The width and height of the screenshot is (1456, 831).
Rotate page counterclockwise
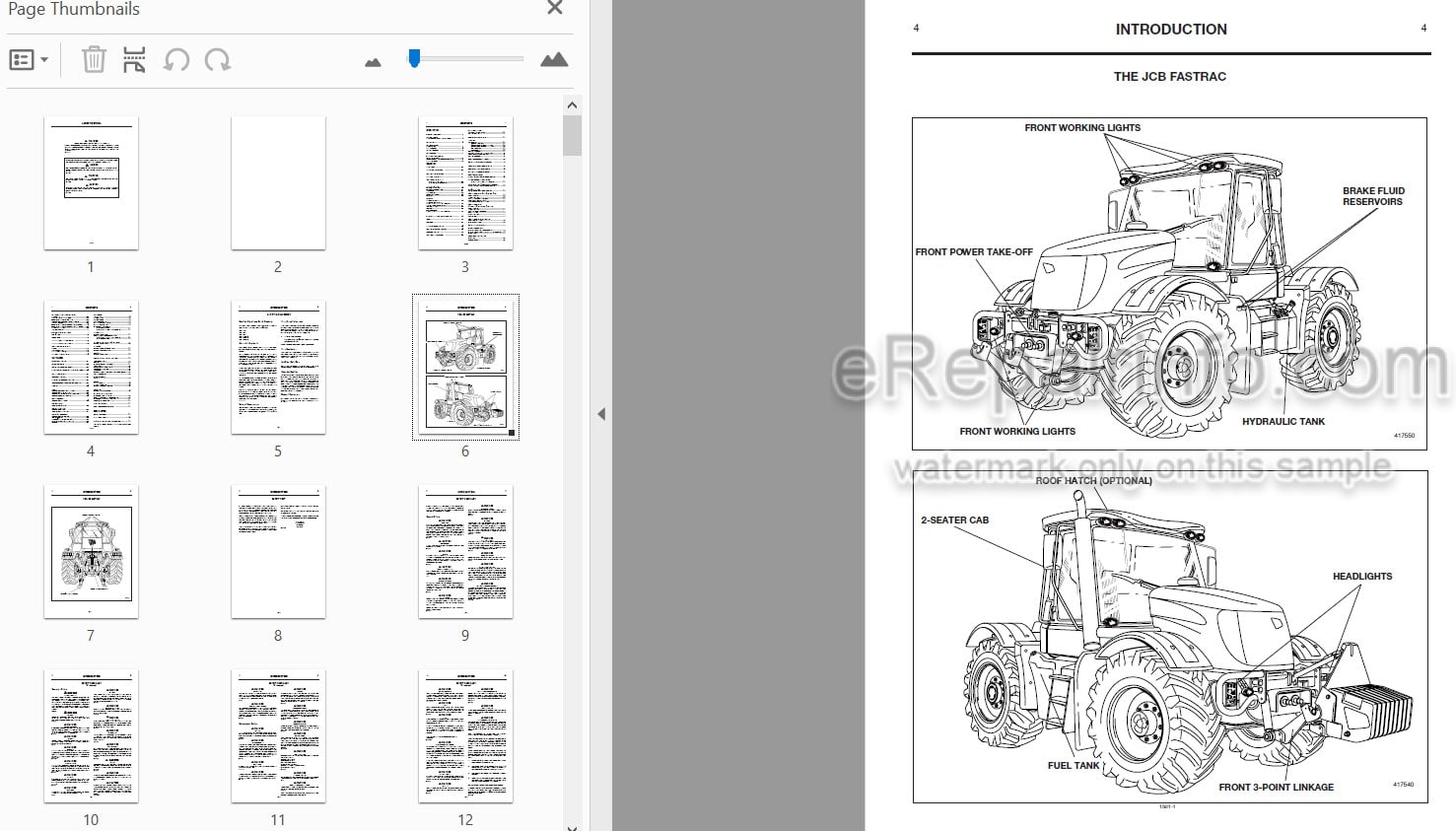175,60
